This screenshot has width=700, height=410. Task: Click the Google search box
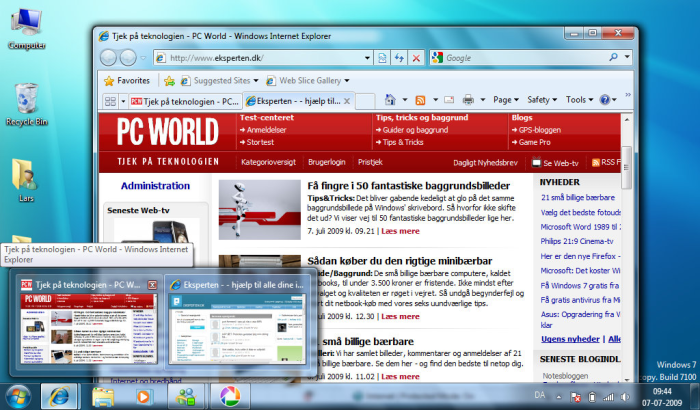tap(525, 58)
